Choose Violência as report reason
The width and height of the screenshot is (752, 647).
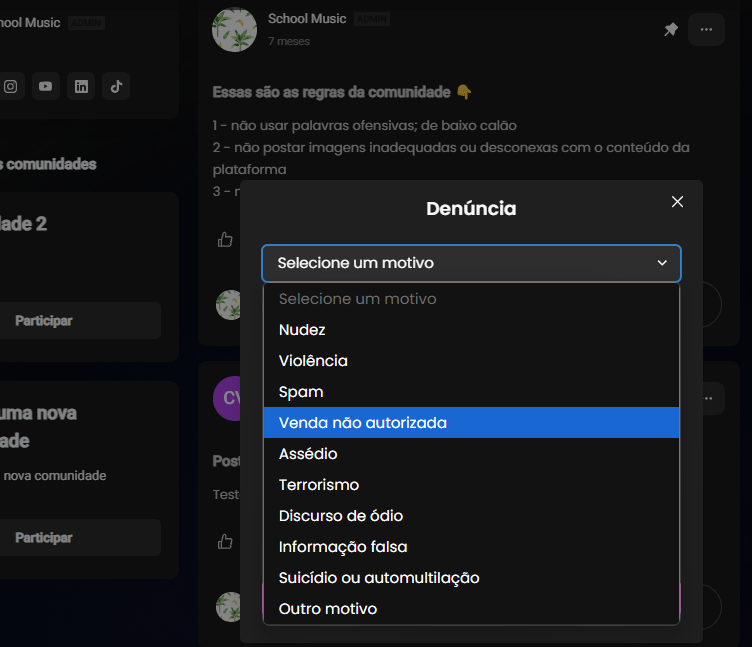point(471,361)
